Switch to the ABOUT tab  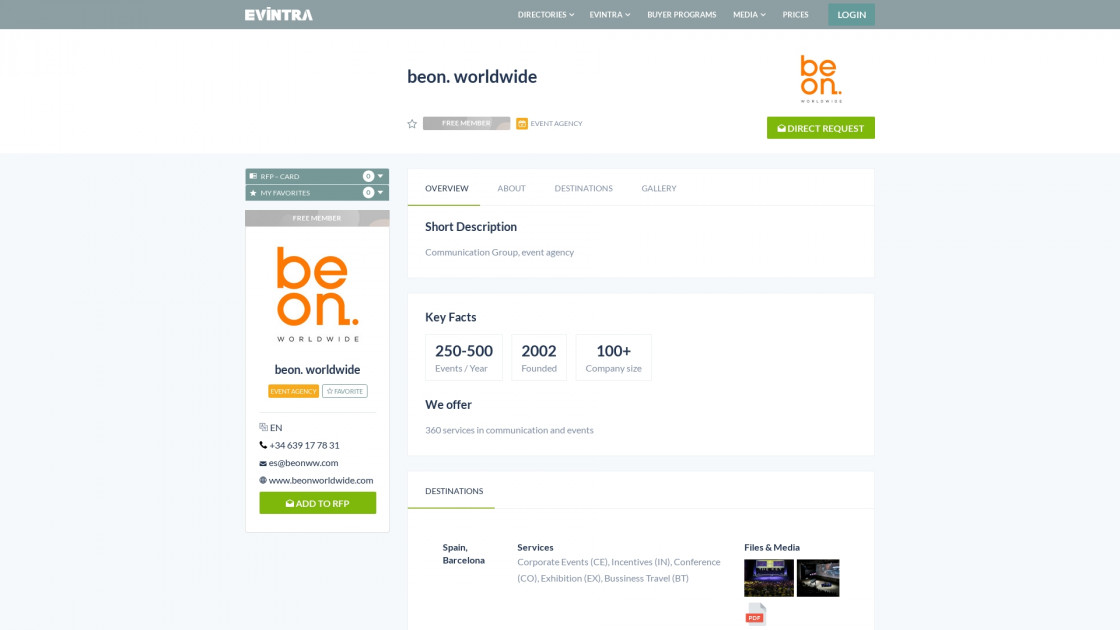point(511,188)
